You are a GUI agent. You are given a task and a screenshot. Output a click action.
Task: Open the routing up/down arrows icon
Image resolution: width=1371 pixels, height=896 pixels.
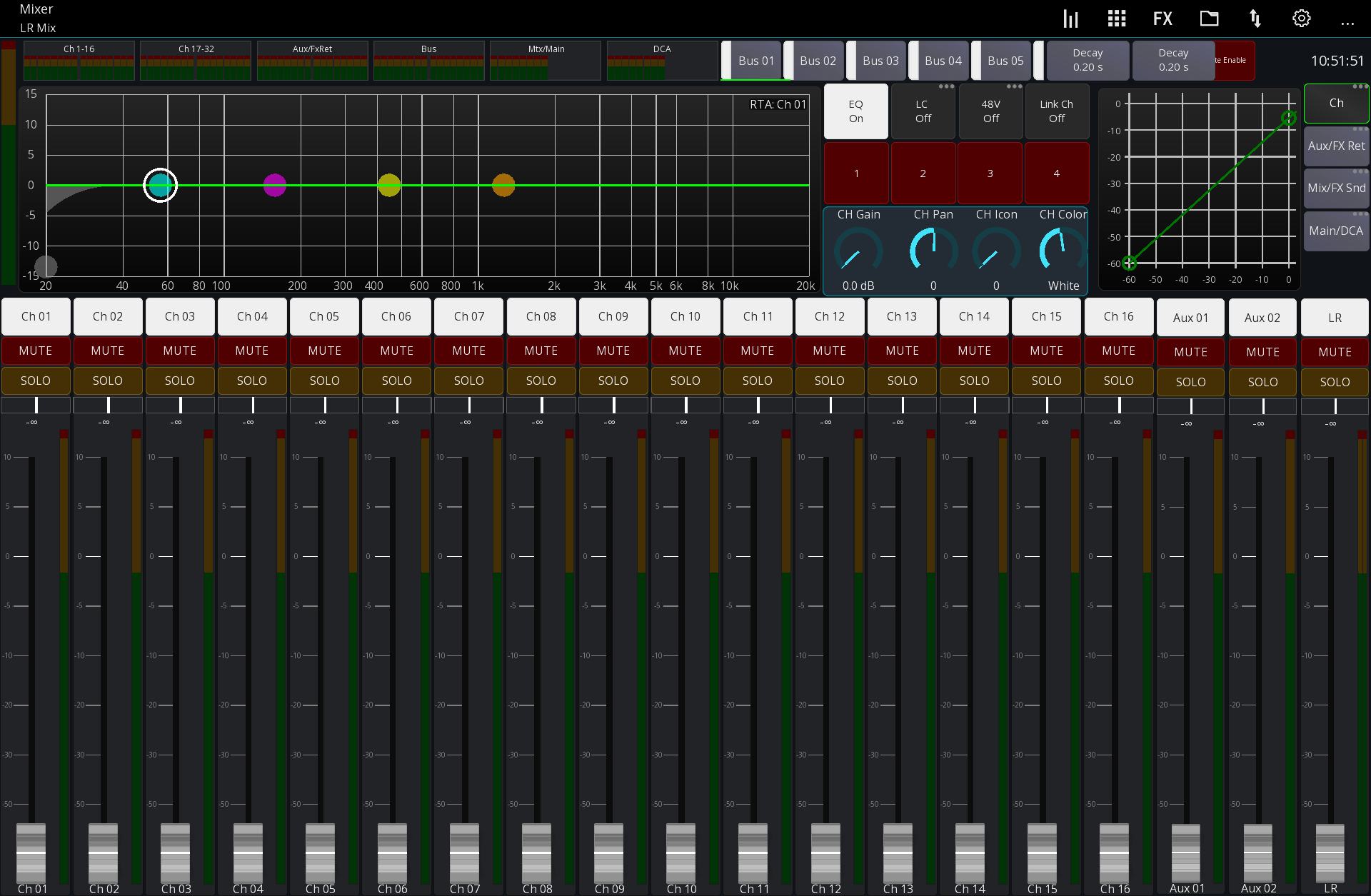click(x=1255, y=18)
